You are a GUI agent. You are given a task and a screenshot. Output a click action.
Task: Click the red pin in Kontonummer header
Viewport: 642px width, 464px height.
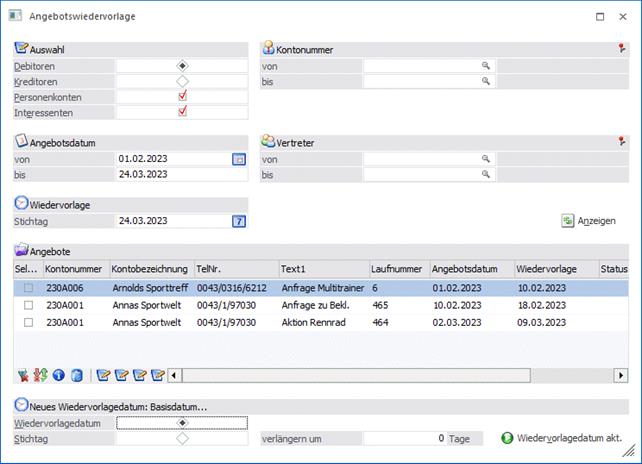click(x=621, y=48)
